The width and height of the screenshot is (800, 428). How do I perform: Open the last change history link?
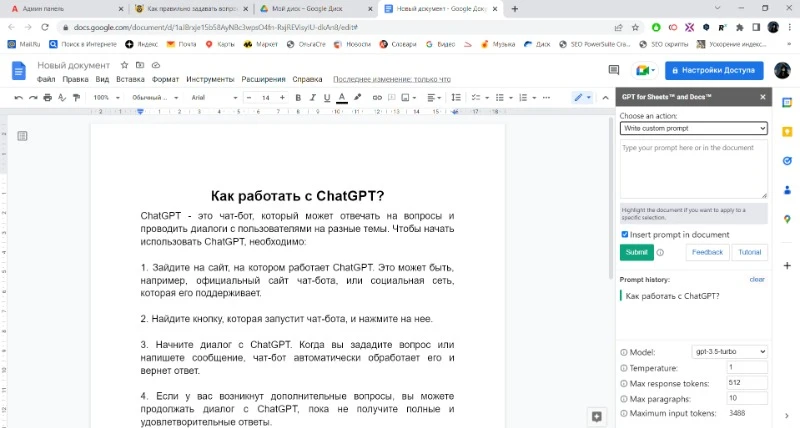pos(392,79)
